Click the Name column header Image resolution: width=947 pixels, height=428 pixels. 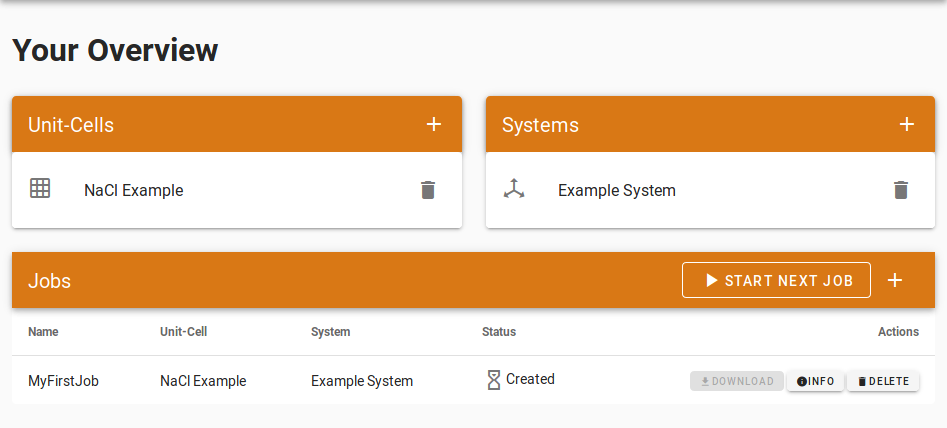[x=43, y=331]
